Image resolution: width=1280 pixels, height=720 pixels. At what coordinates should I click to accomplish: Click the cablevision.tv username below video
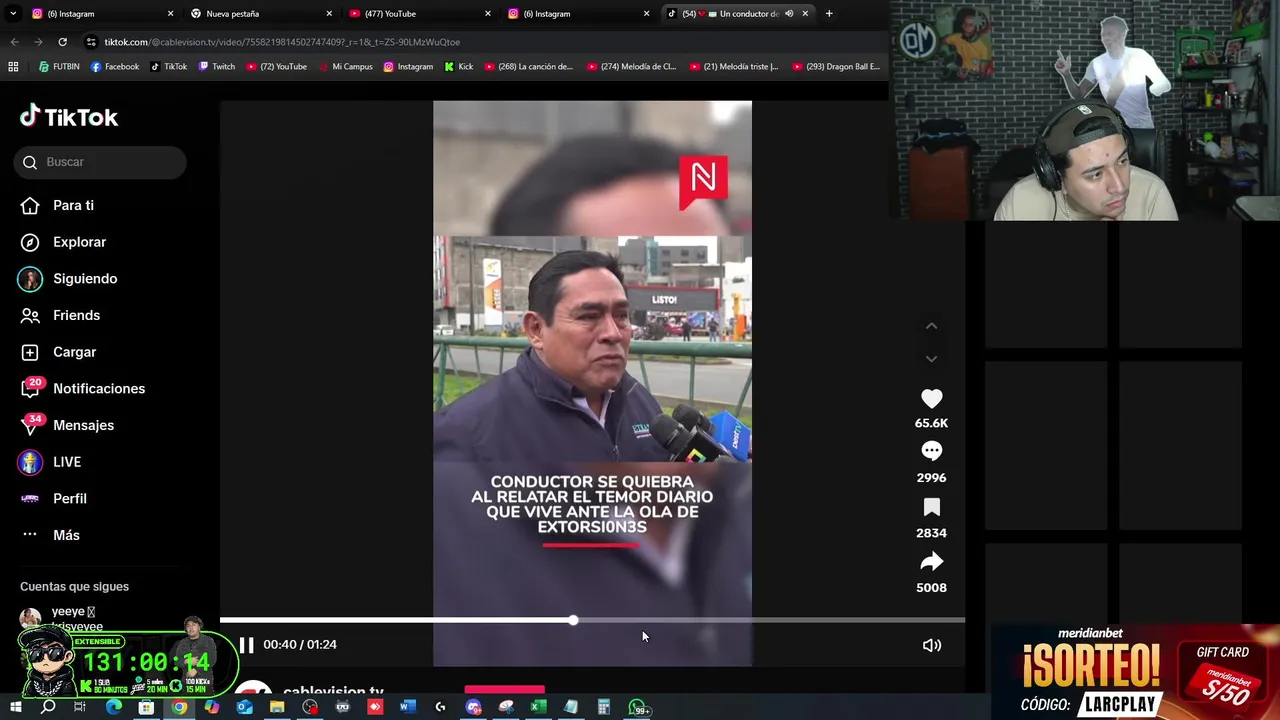[x=333, y=691]
